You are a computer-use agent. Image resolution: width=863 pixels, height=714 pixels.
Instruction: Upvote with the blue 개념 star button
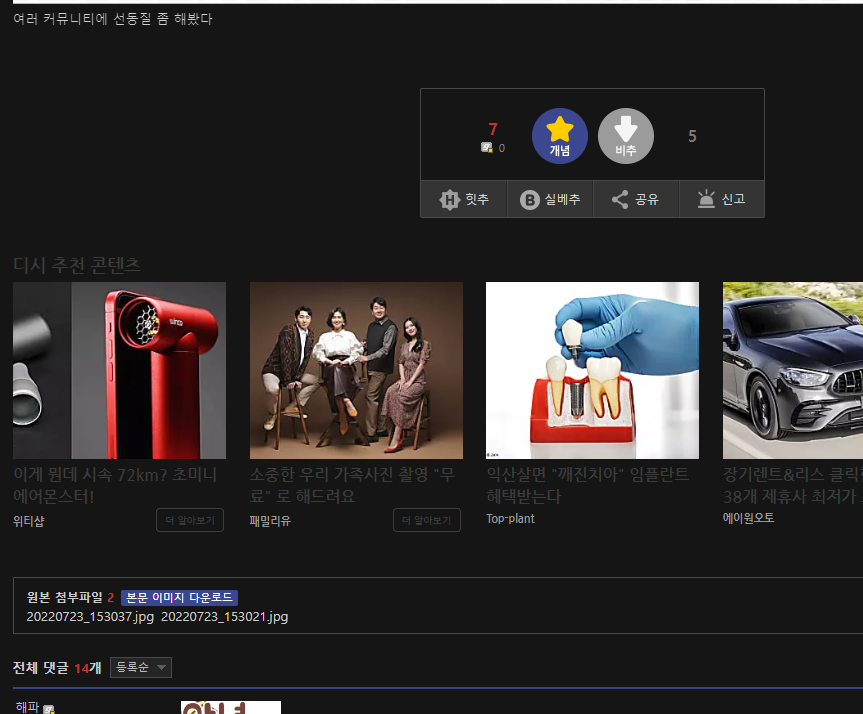point(559,136)
